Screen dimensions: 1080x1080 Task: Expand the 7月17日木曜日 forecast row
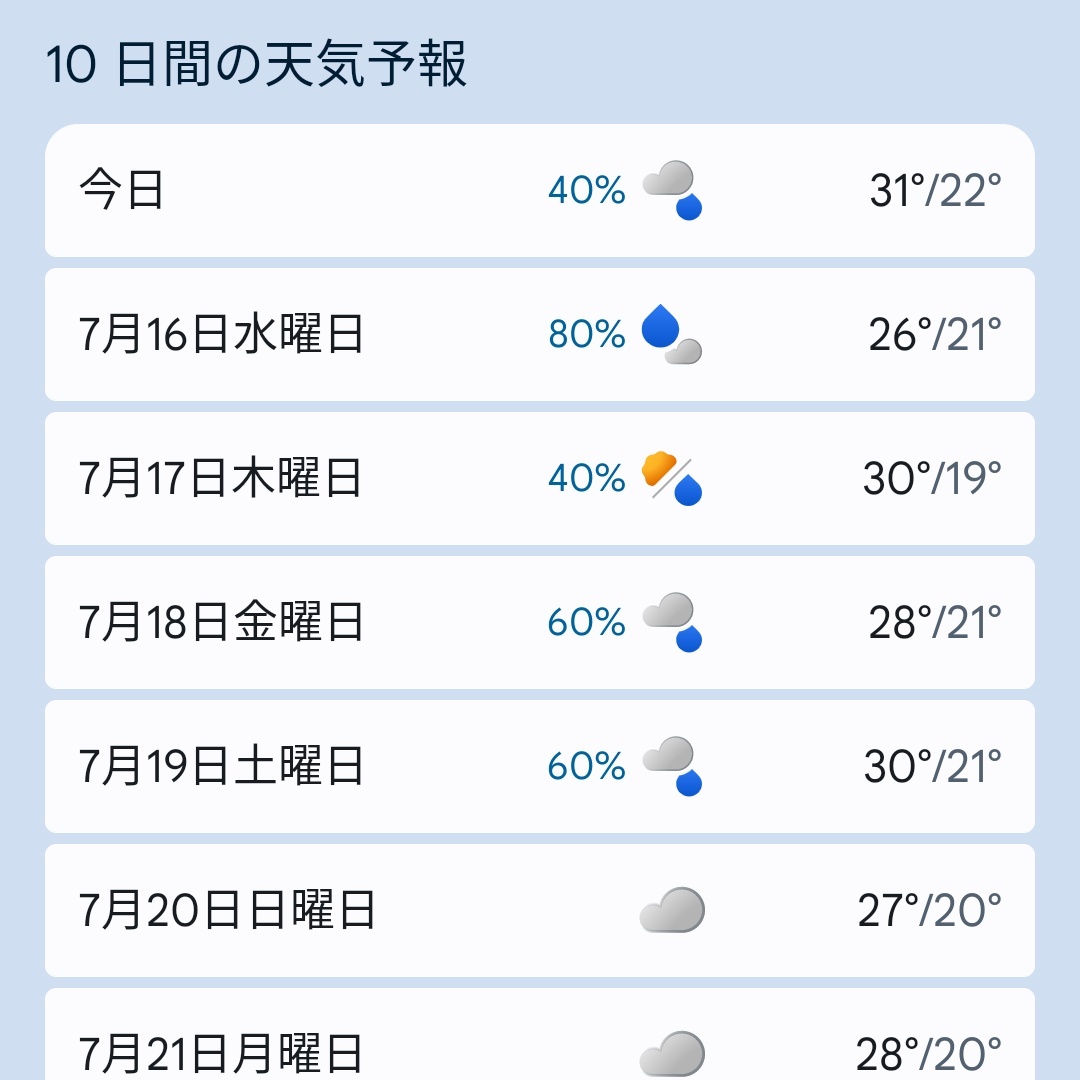[540, 479]
